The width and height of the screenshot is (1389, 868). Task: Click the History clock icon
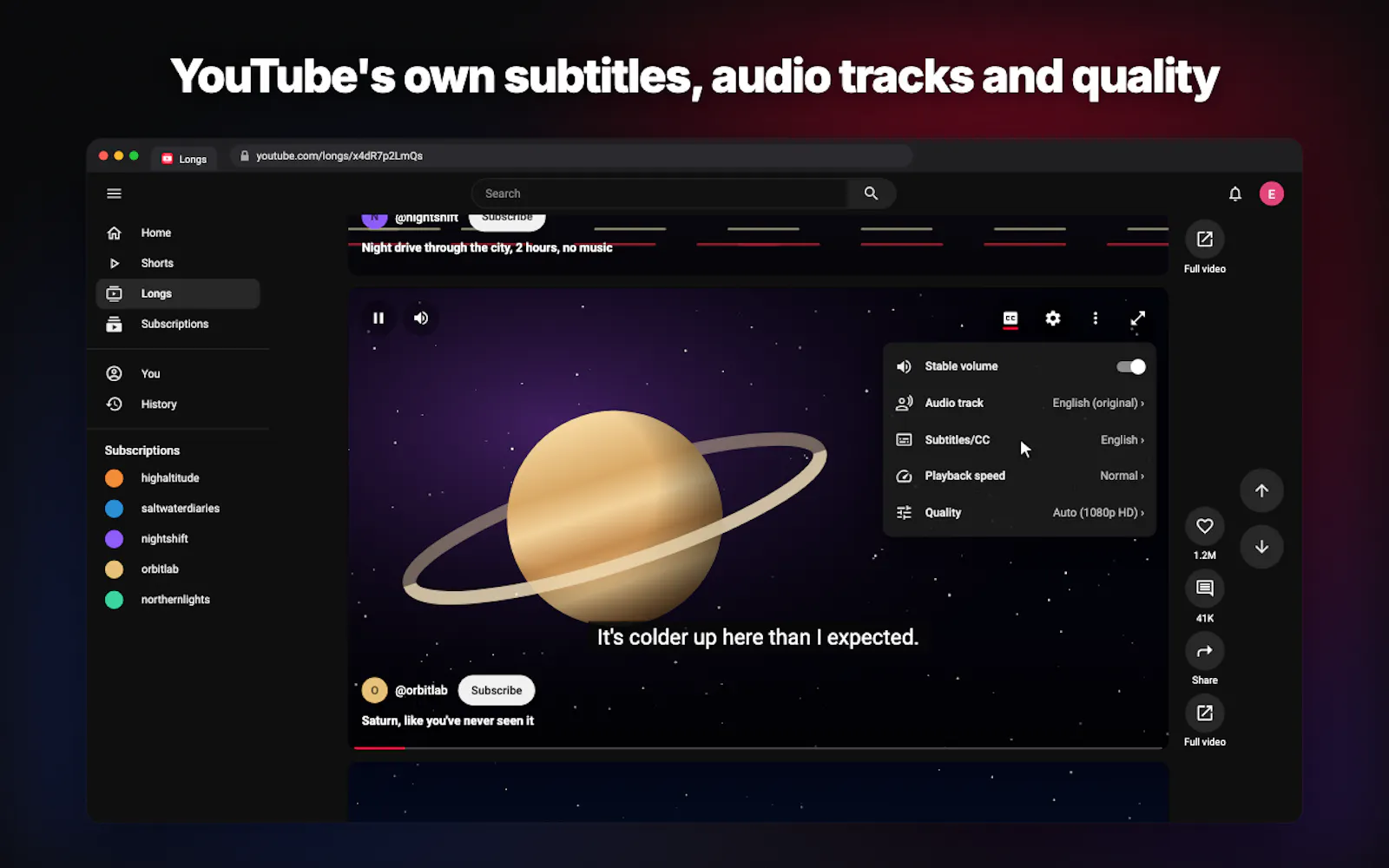tap(114, 404)
